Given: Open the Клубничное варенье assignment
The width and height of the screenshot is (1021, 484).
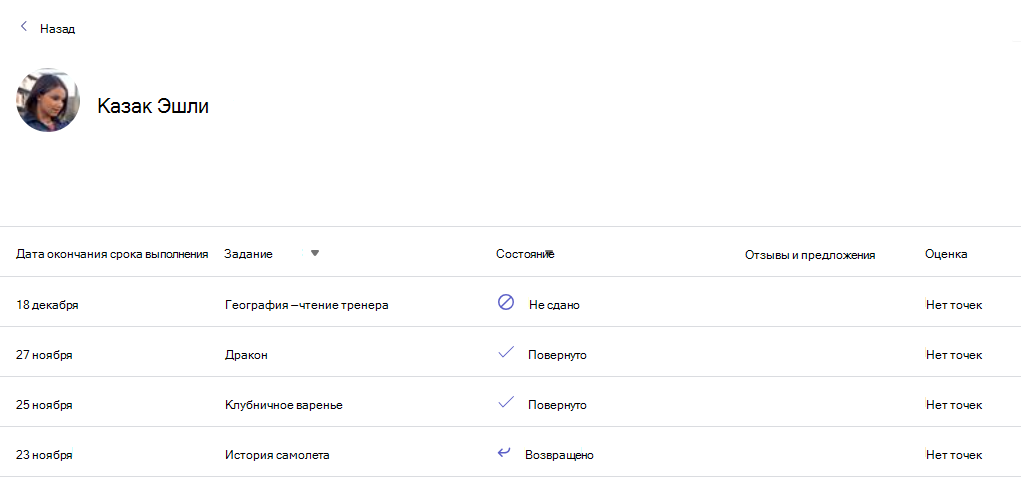Looking at the screenshot, I should [x=284, y=405].
